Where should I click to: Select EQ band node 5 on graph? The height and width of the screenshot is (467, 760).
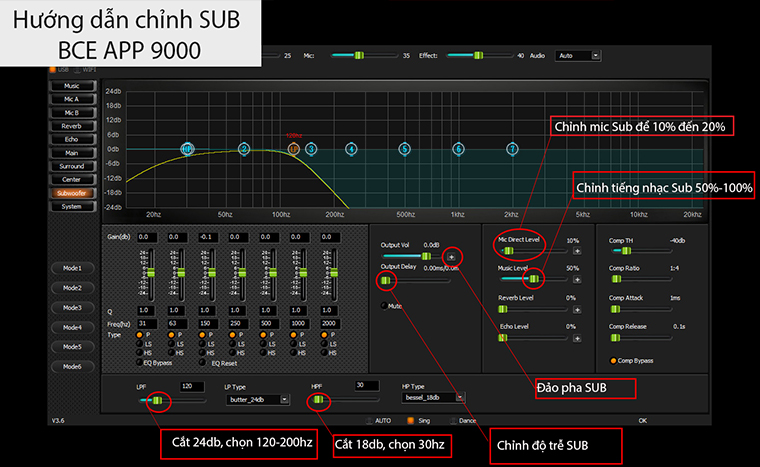tap(404, 149)
